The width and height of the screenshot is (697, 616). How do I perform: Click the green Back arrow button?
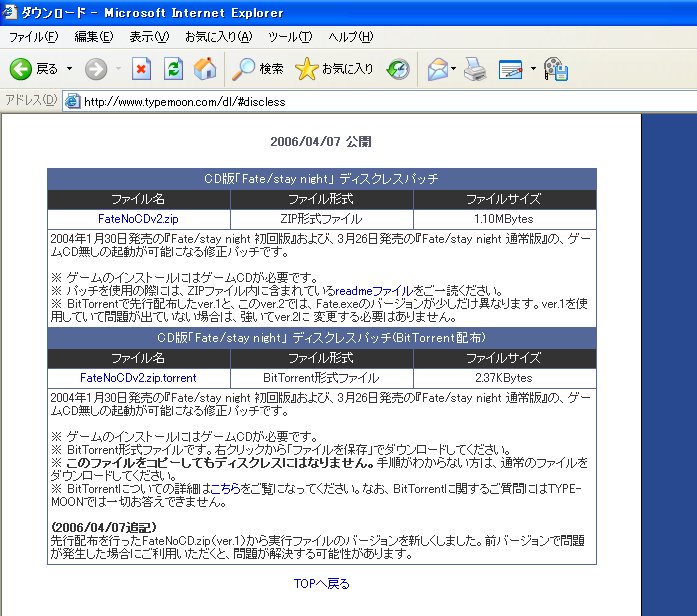click(x=21, y=69)
